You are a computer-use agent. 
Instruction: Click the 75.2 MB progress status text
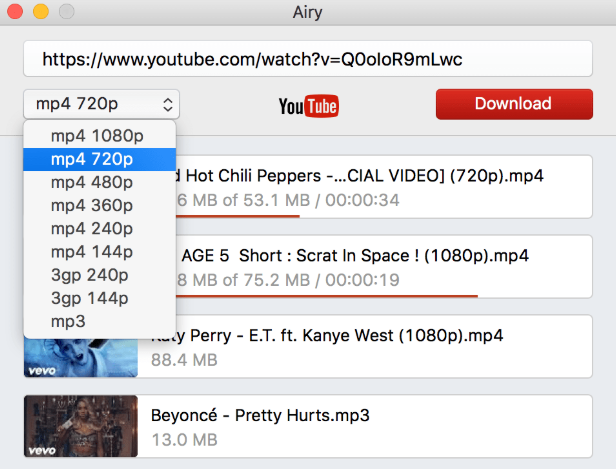[288, 280]
